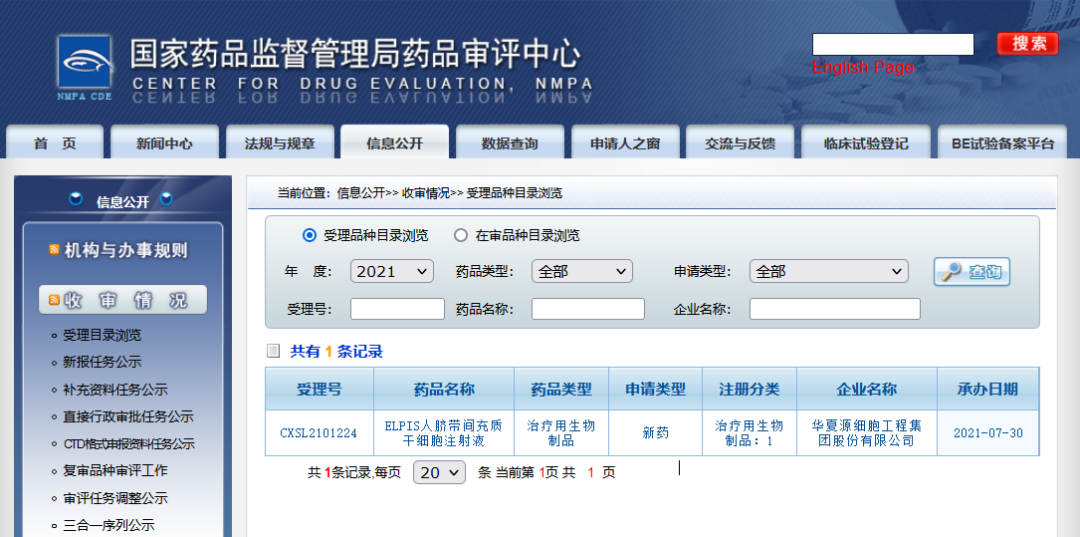Image resolution: width=1080 pixels, height=537 pixels.
Task: Go to the 首页 tab
Action: tap(54, 143)
